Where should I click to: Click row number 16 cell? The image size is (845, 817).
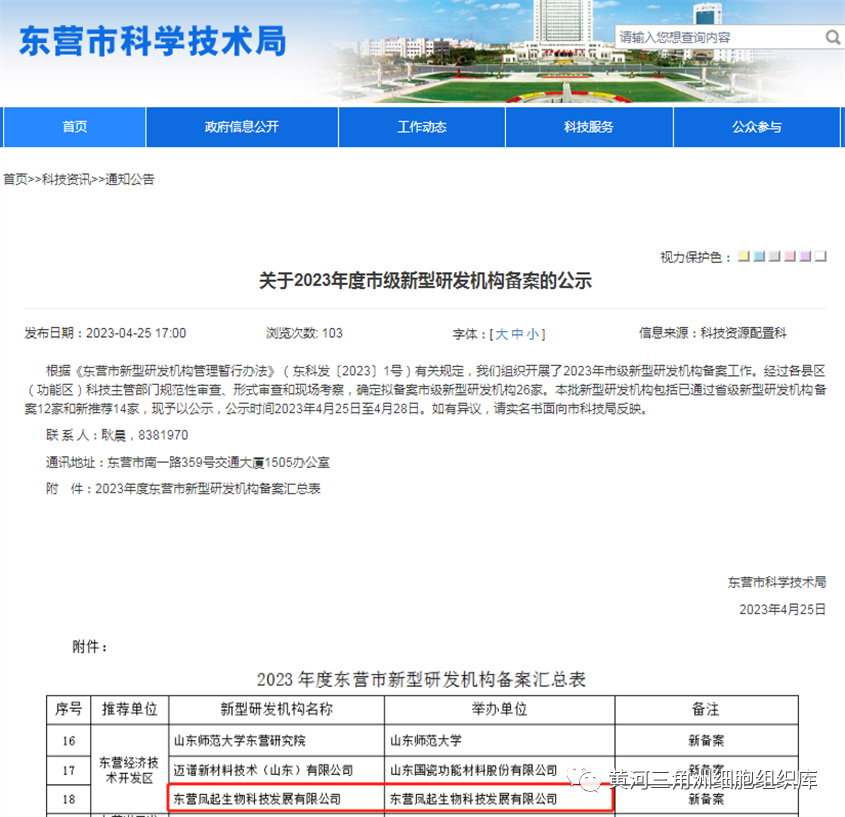(68, 741)
